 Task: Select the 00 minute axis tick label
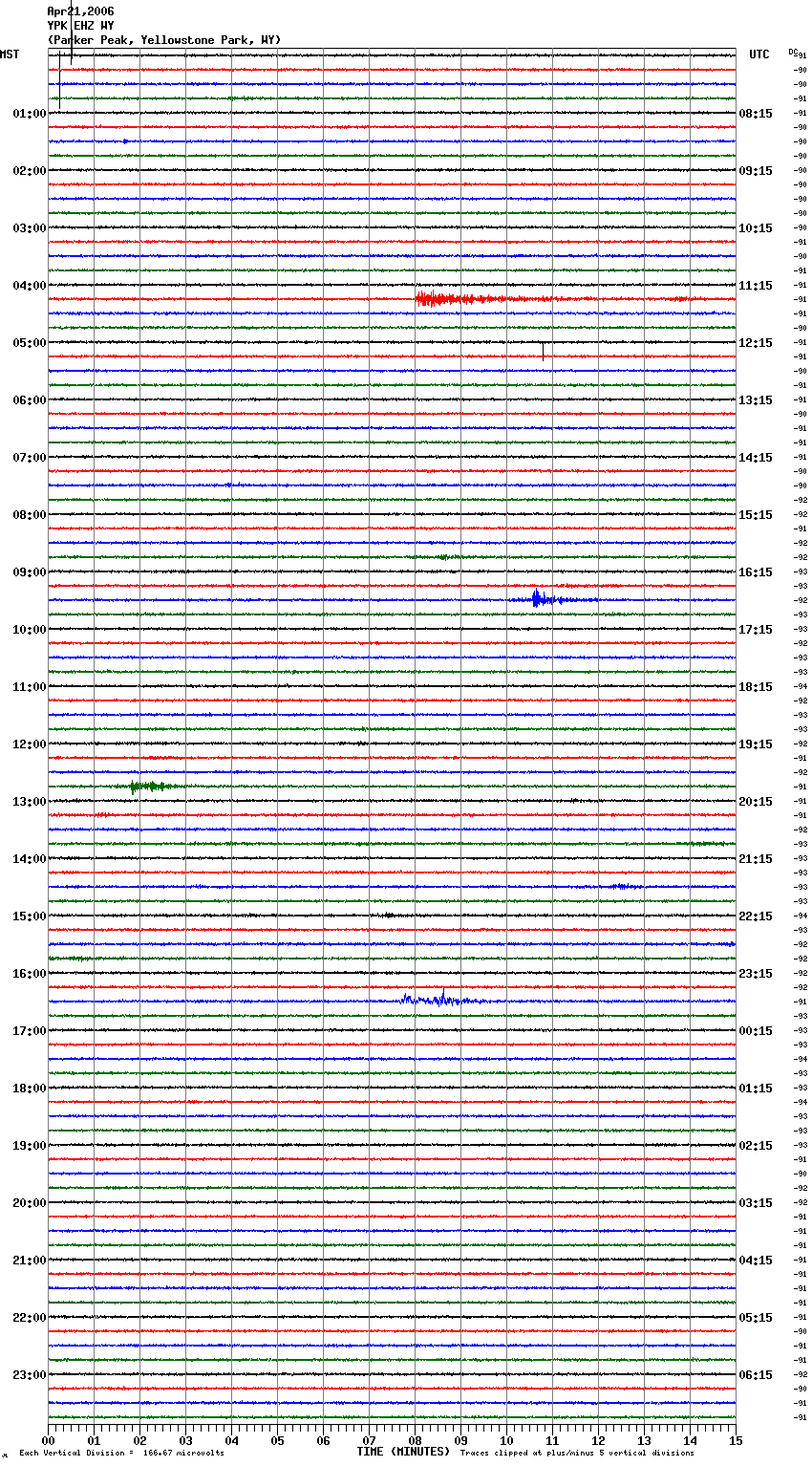(48, 1440)
